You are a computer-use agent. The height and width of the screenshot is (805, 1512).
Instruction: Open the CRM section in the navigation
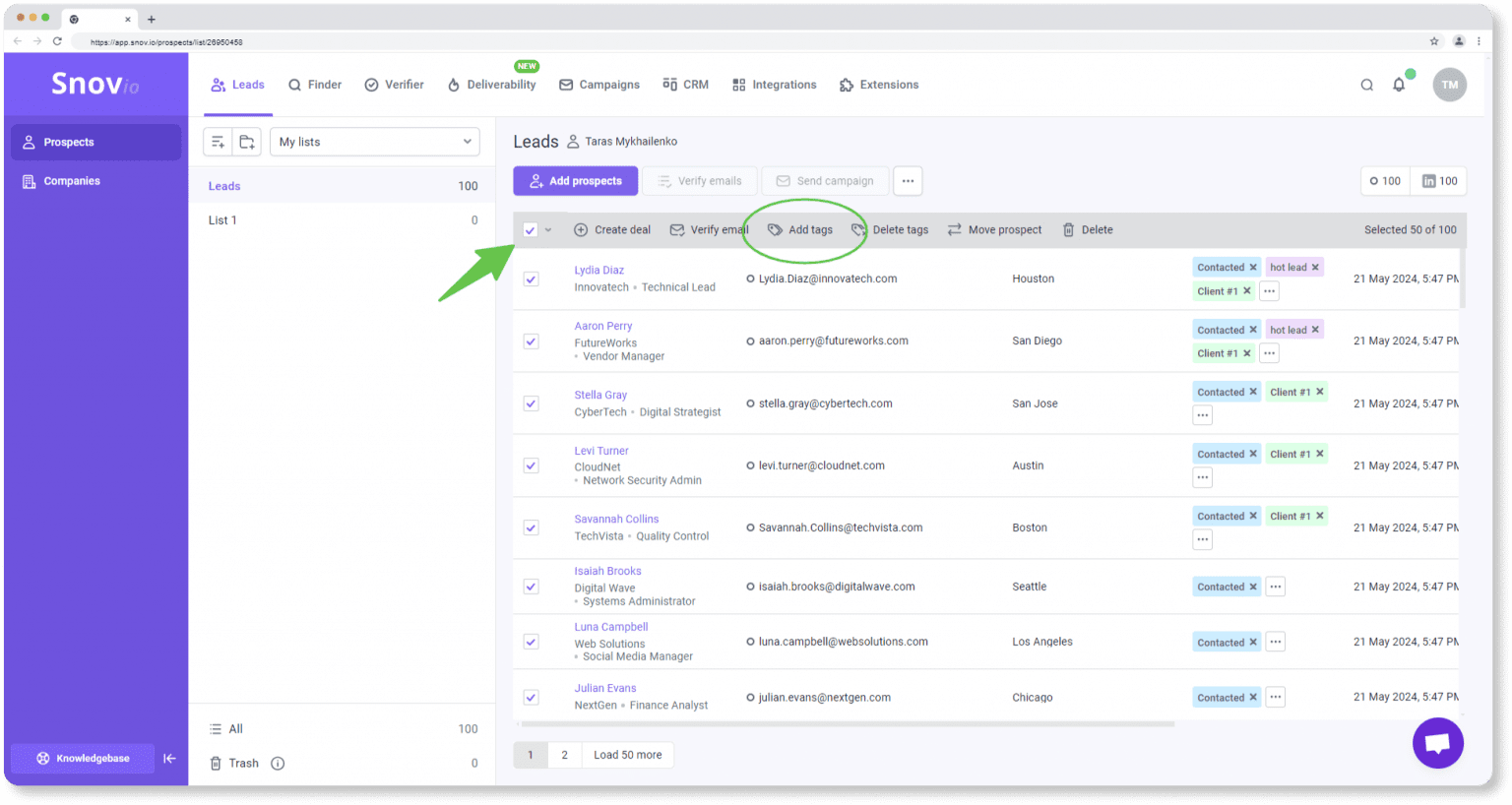[x=685, y=85]
